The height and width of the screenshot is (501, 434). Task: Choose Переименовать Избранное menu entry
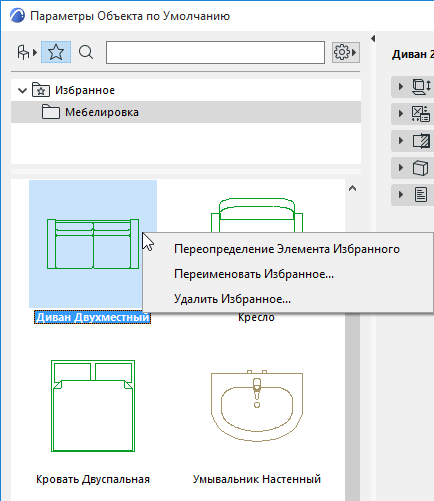pyautogui.click(x=254, y=274)
